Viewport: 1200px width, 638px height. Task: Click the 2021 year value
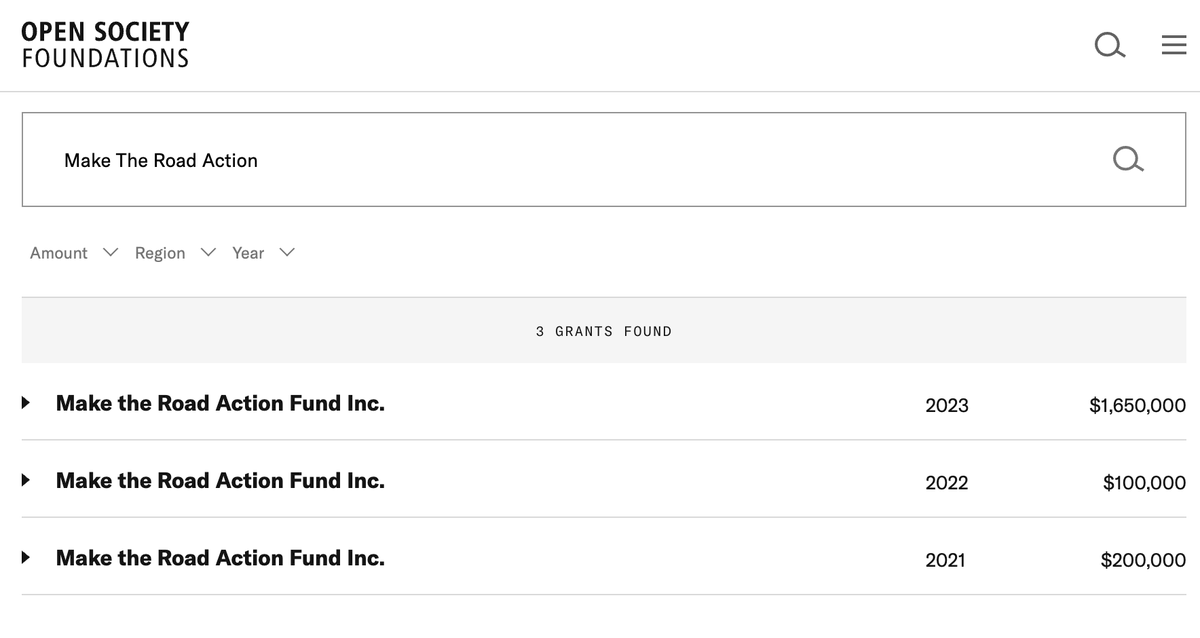point(945,560)
